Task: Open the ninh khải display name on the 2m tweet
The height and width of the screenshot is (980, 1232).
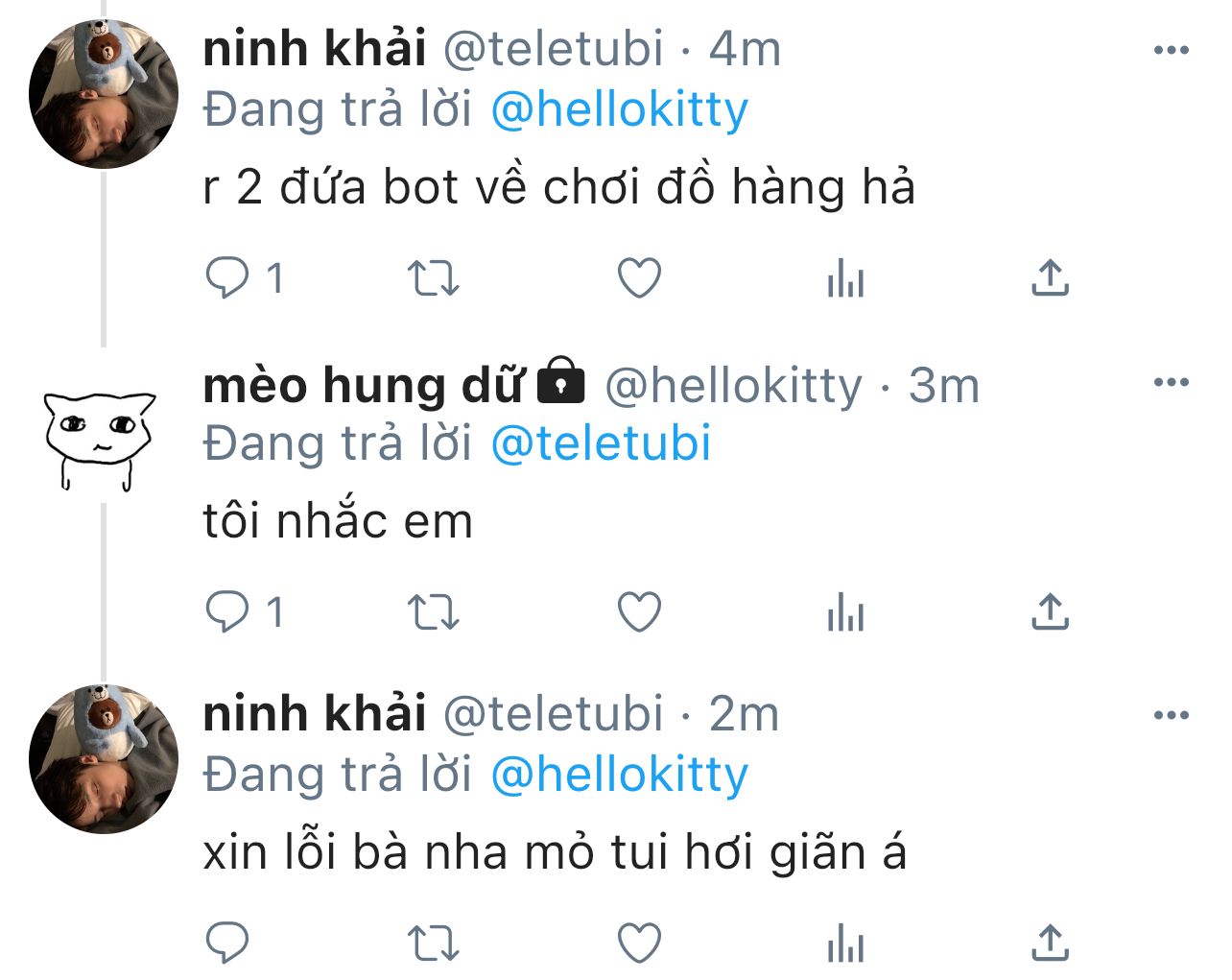Action: (315, 714)
